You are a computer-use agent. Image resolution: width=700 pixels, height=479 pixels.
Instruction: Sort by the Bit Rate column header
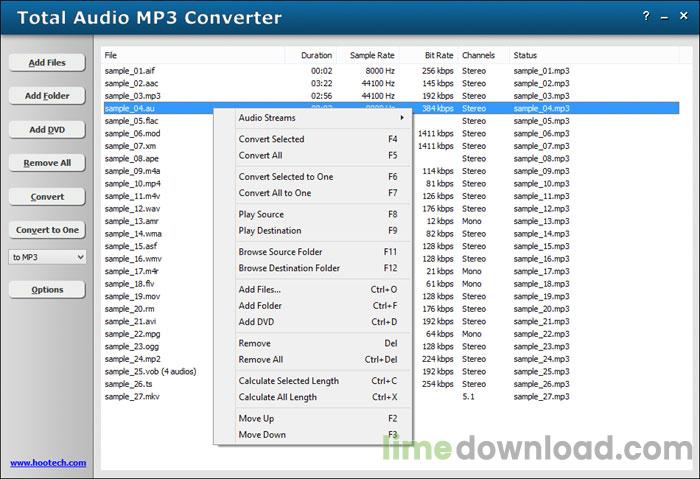(x=429, y=55)
